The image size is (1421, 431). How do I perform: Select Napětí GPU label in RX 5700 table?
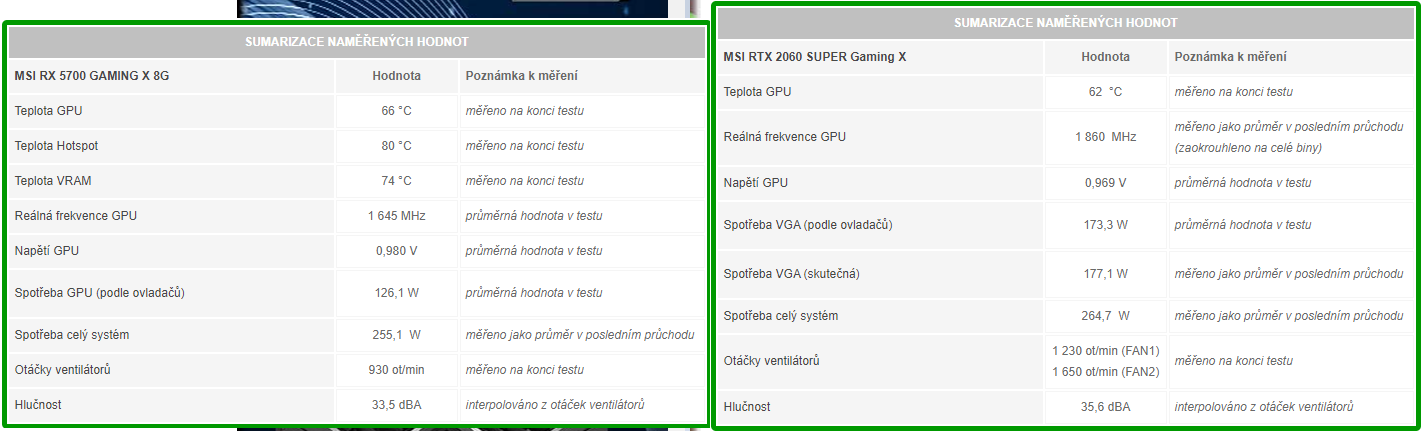pyautogui.click(x=46, y=251)
